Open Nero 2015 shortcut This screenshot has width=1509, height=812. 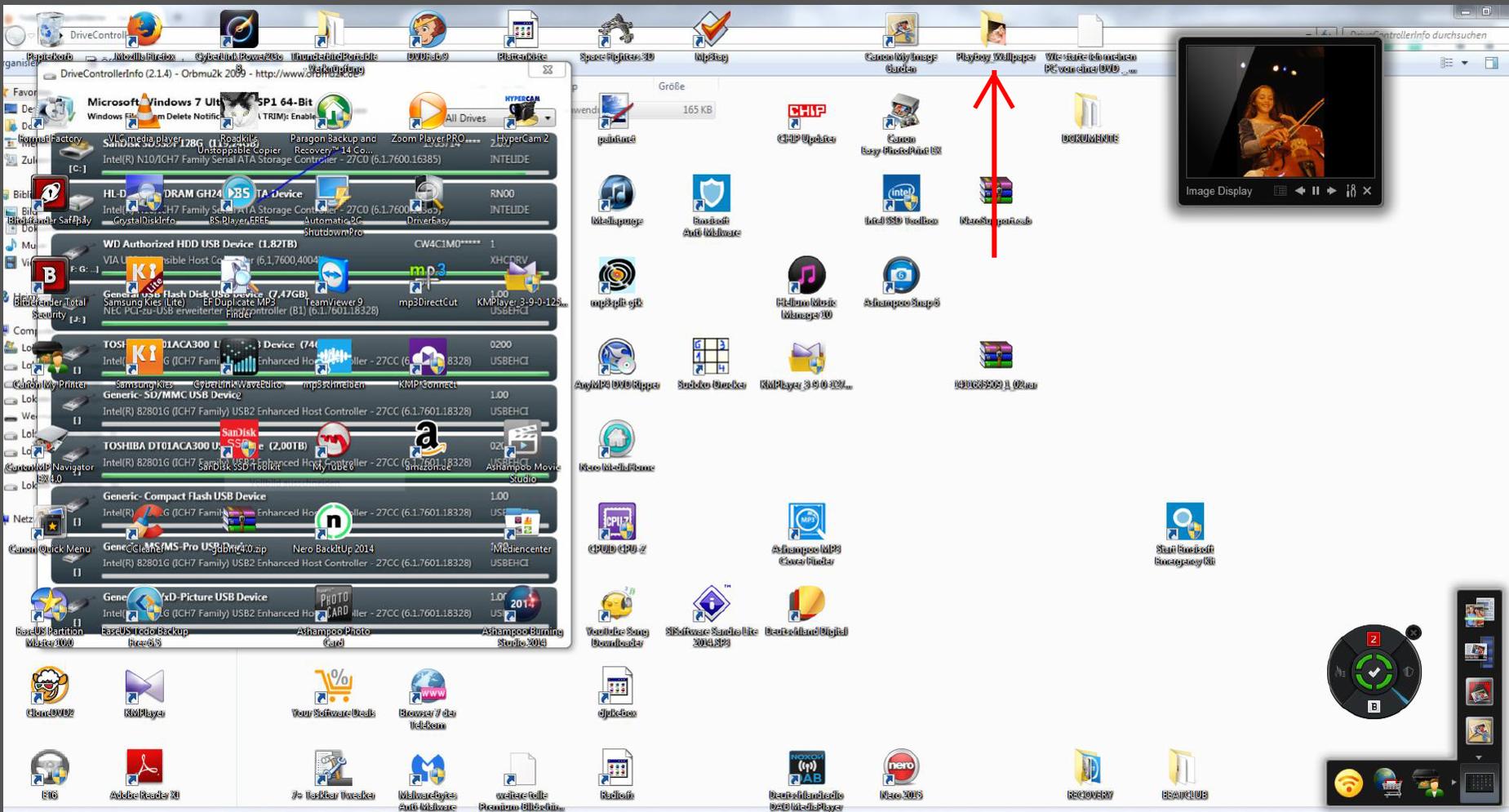901,774
